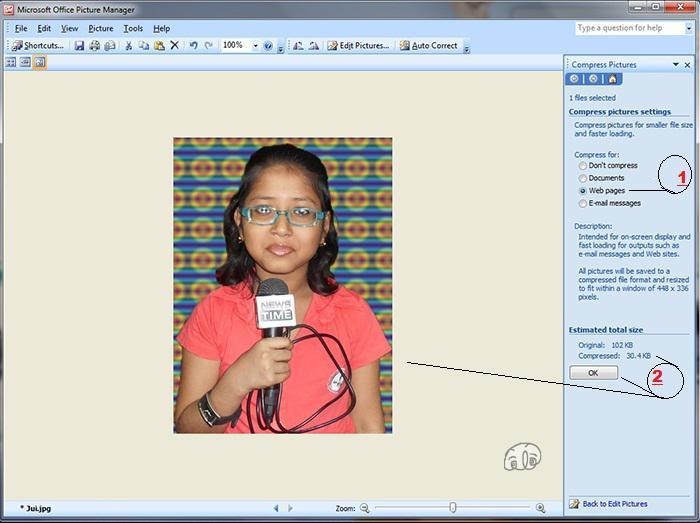Click the Print icon in the toolbar

[95, 46]
